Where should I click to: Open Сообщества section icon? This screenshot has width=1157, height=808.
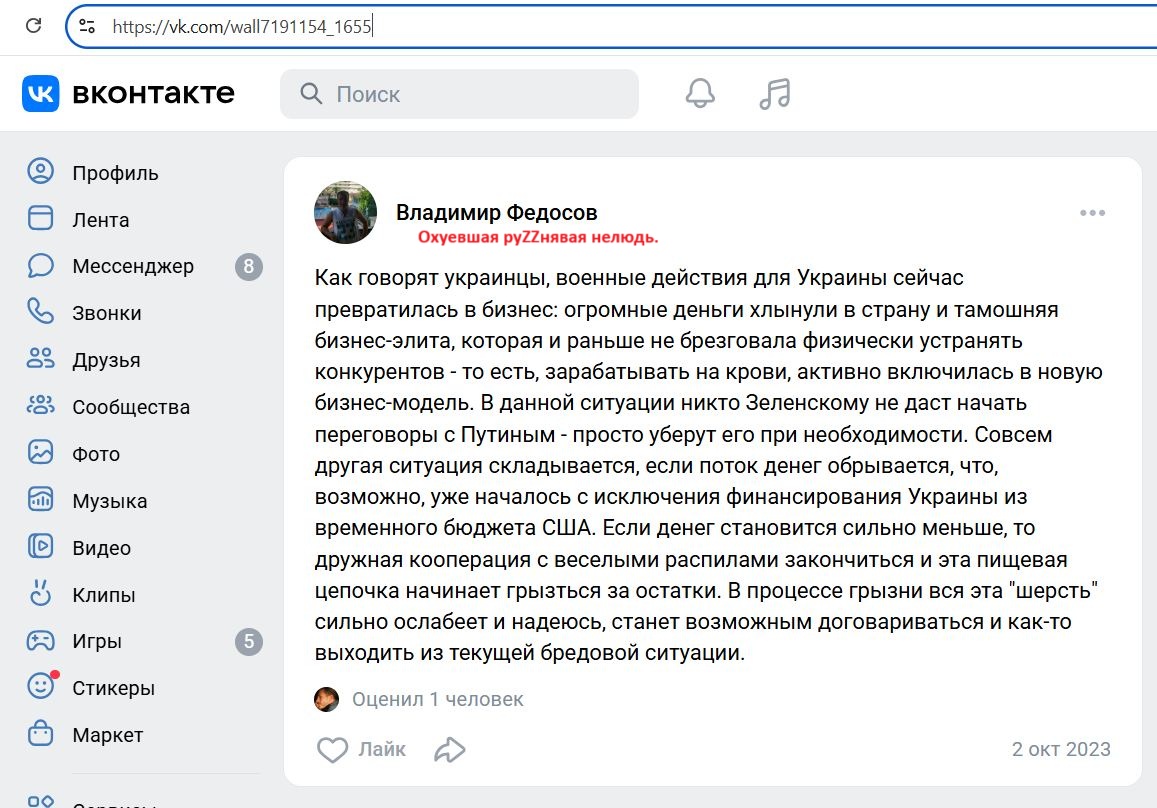click(x=40, y=407)
